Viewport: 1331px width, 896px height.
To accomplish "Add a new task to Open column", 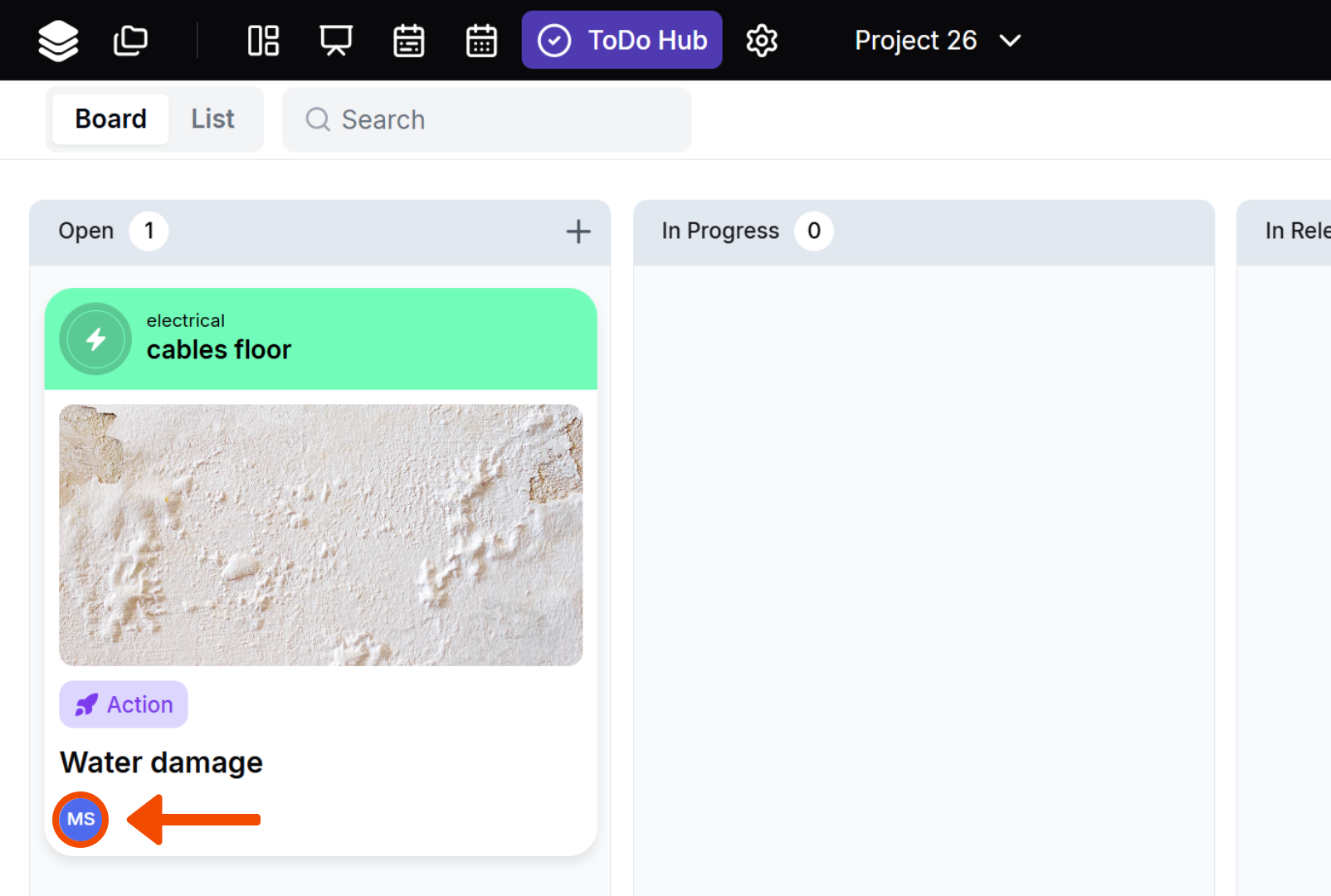I will (578, 231).
